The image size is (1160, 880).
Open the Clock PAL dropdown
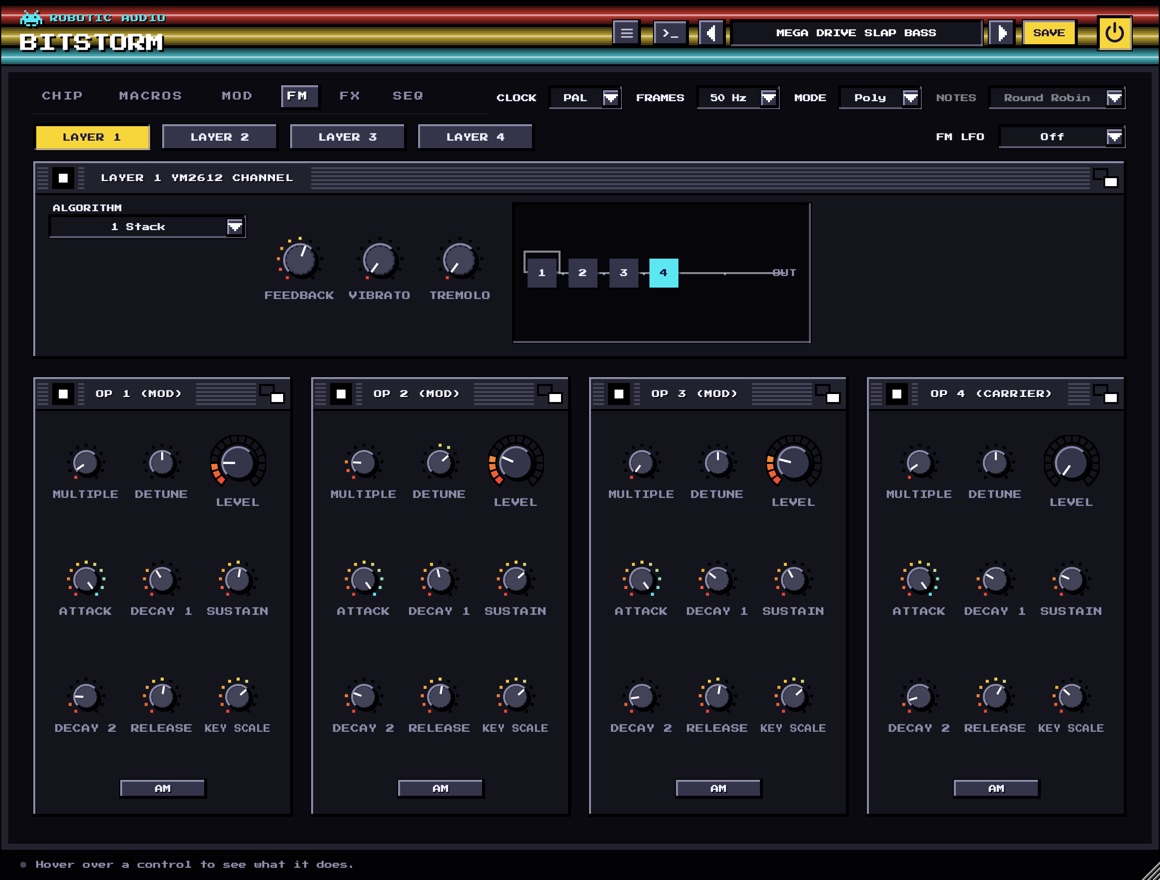pos(584,98)
